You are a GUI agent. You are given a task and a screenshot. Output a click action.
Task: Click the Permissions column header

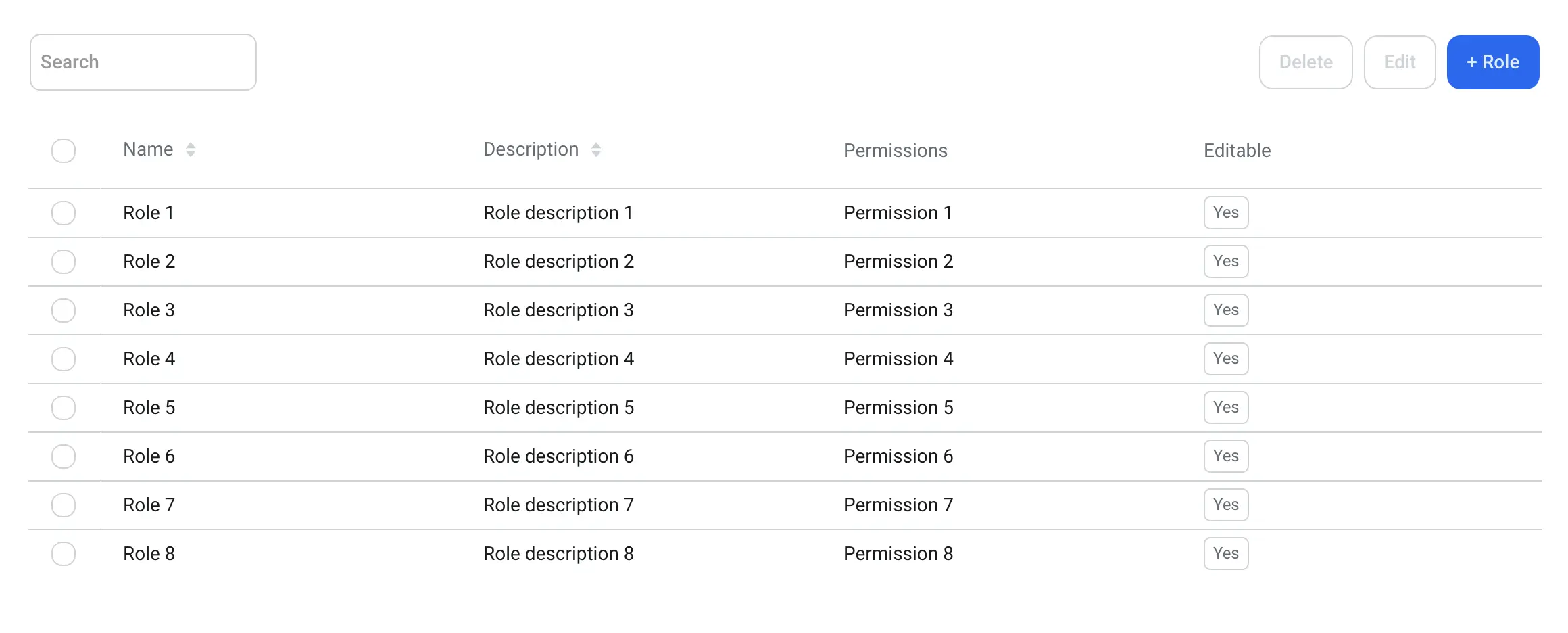pos(896,150)
